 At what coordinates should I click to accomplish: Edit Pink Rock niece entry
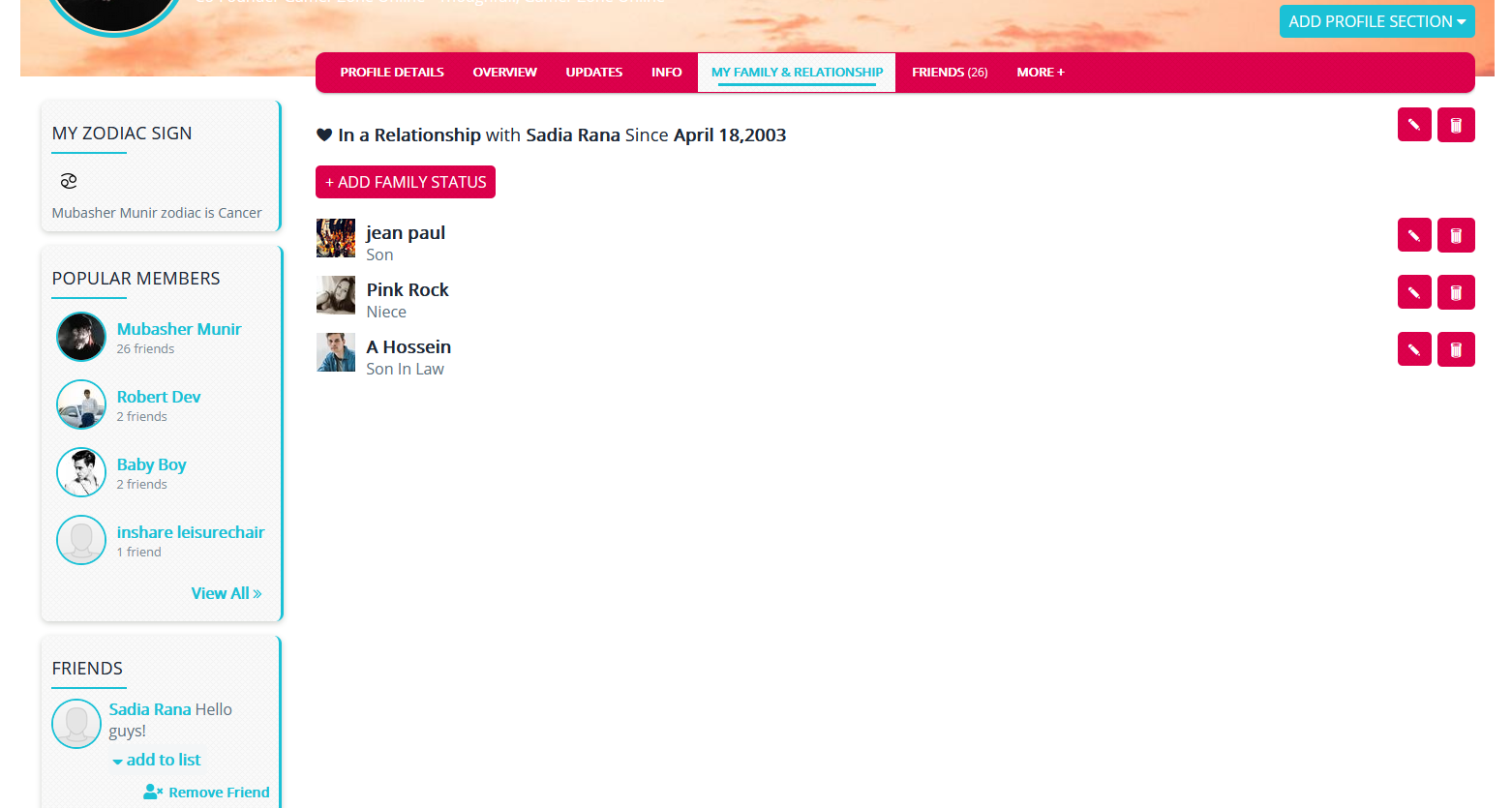1413,292
